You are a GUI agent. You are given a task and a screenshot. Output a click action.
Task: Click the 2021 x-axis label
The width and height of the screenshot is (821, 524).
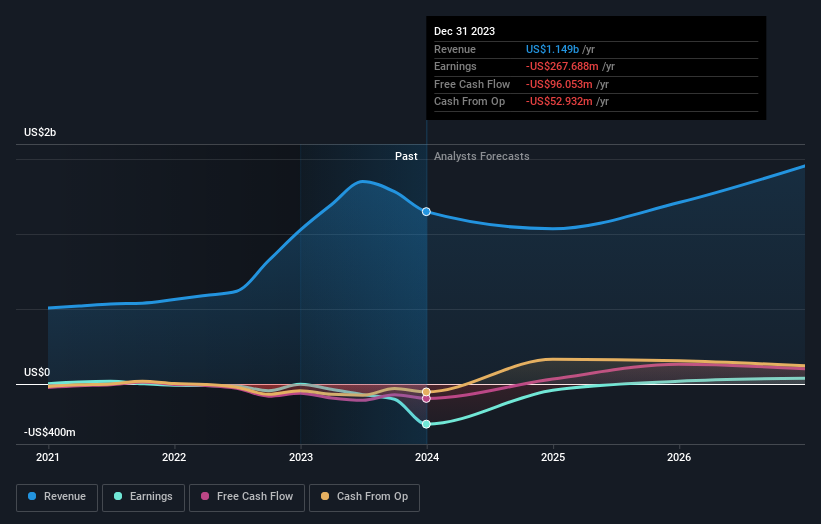48,458
